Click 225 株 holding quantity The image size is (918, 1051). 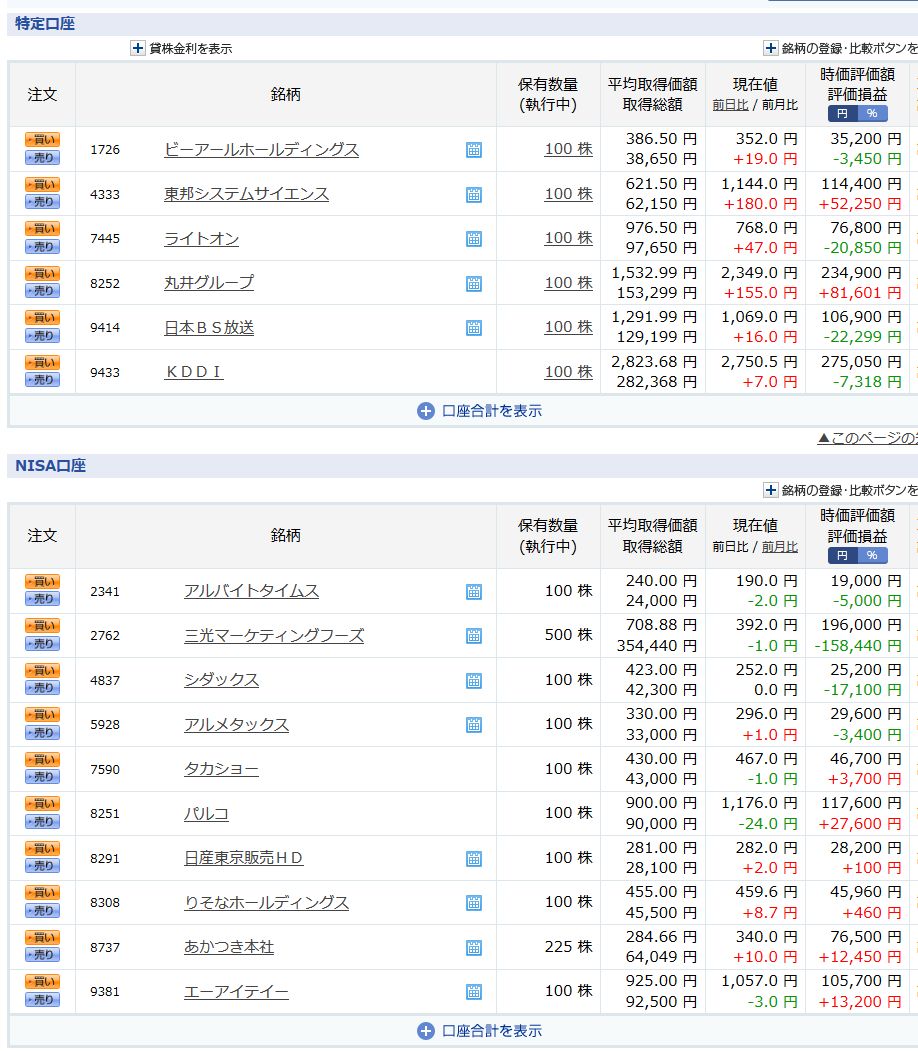point(568,946)
